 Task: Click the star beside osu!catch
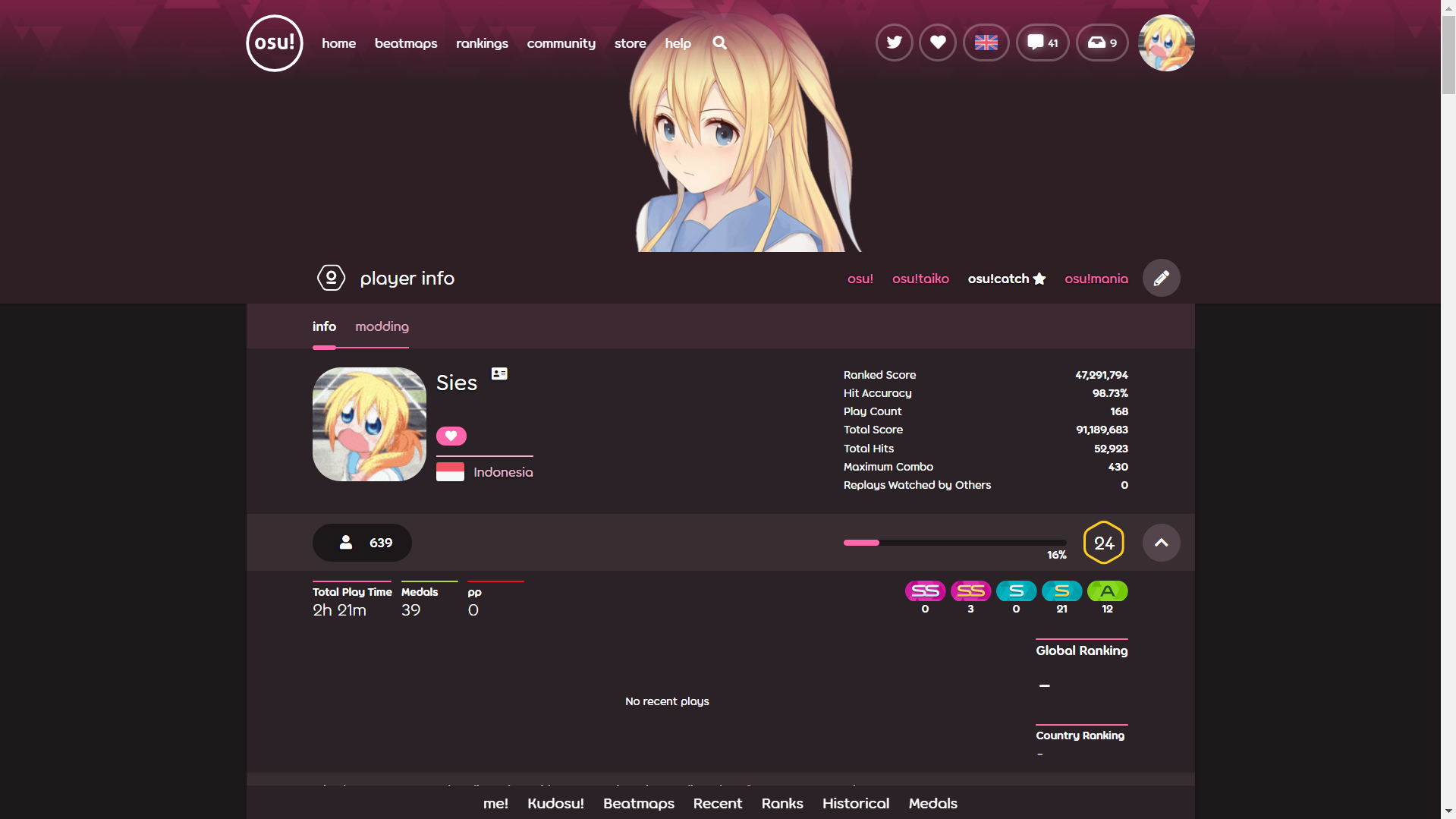pyautogui.click(x=1039, y=279)
